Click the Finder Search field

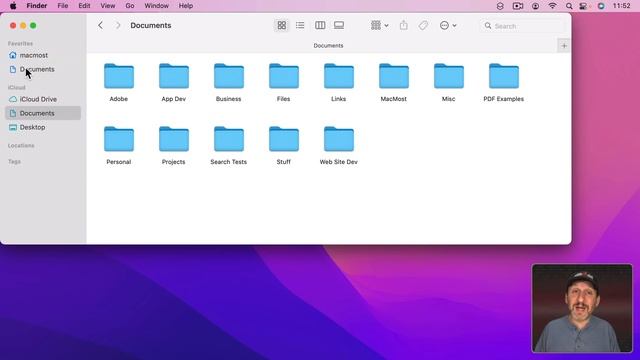[523, 26]
